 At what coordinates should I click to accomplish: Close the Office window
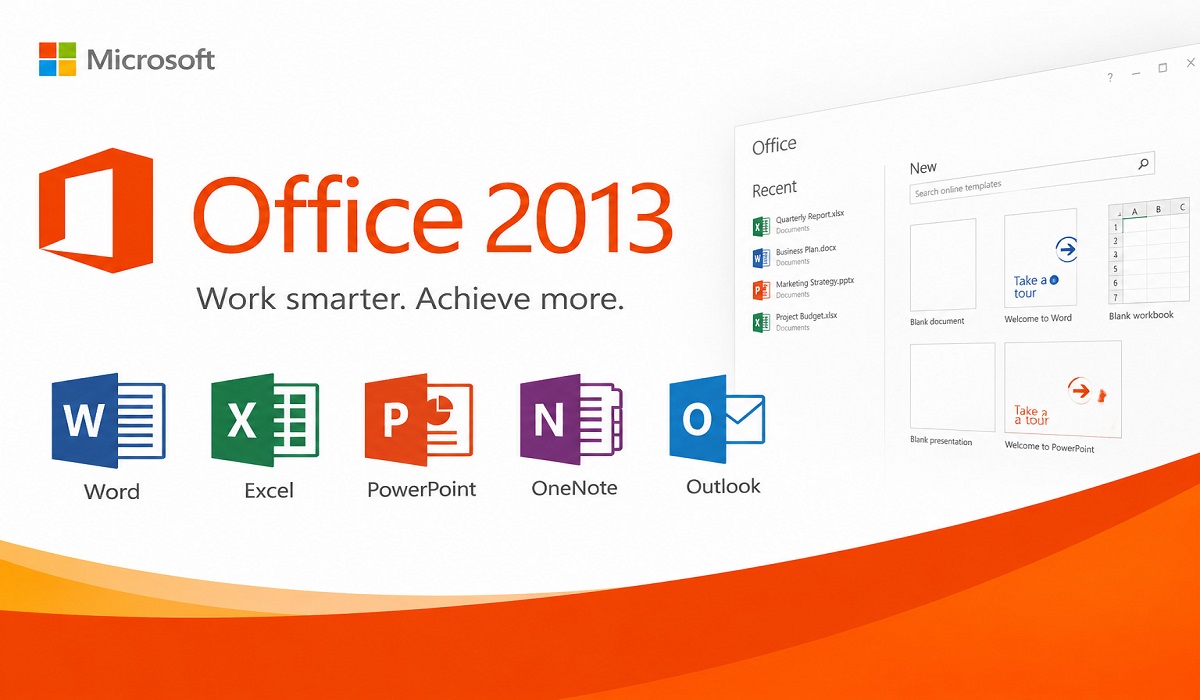tap(1189, 63)
